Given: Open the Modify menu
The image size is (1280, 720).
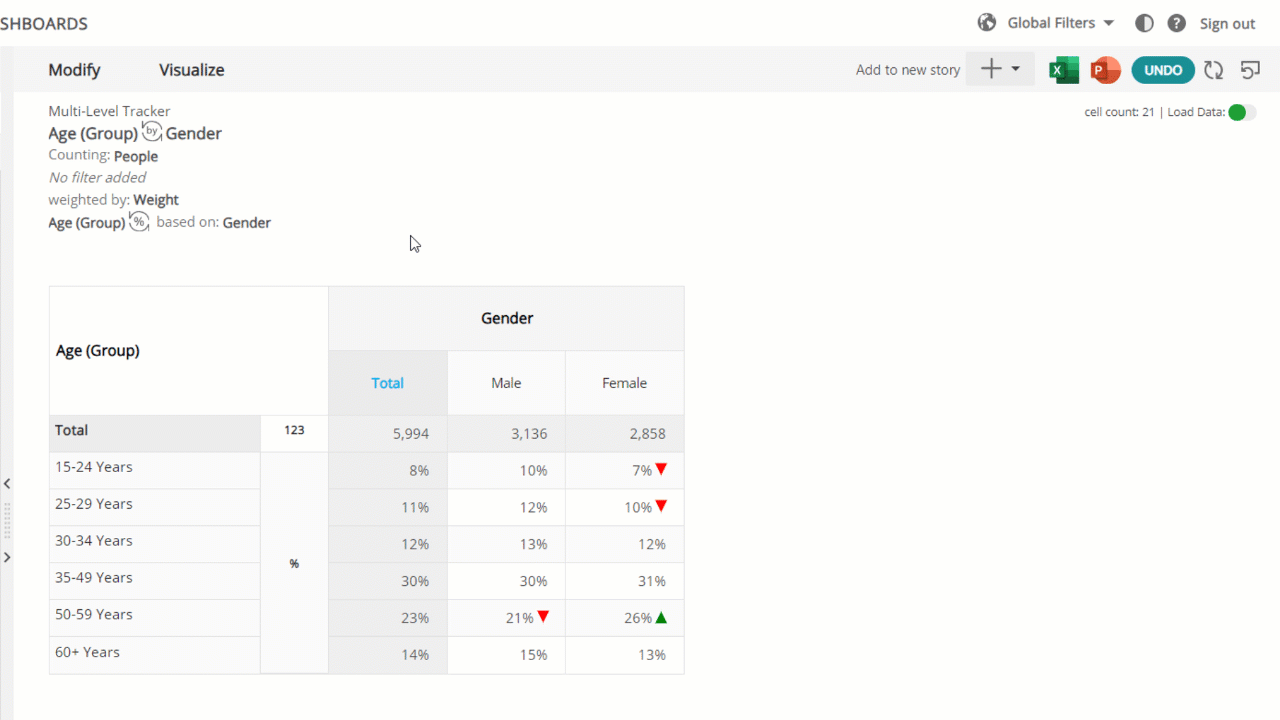Looking at the screenshot, I should coord(75,70).
